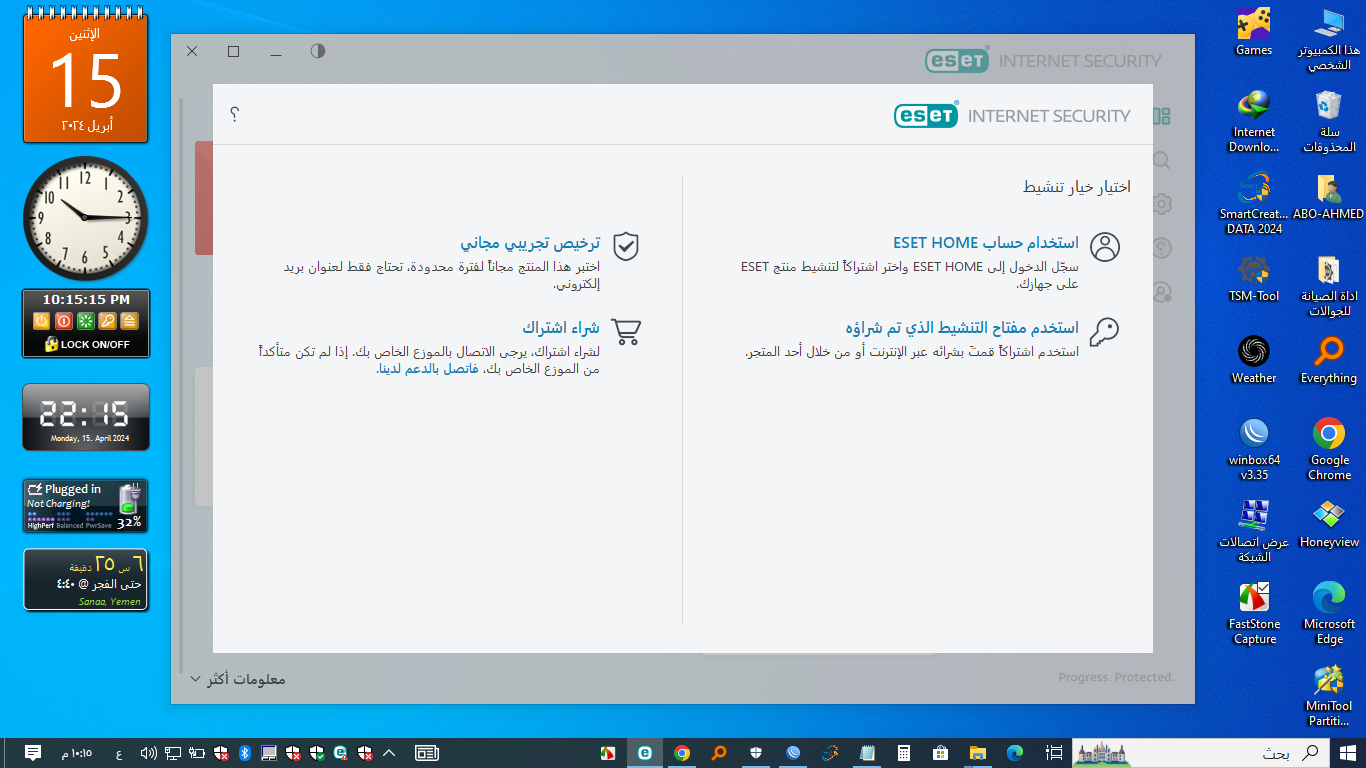Click the Fajr prayer time gadget

[x=86, y=579]
